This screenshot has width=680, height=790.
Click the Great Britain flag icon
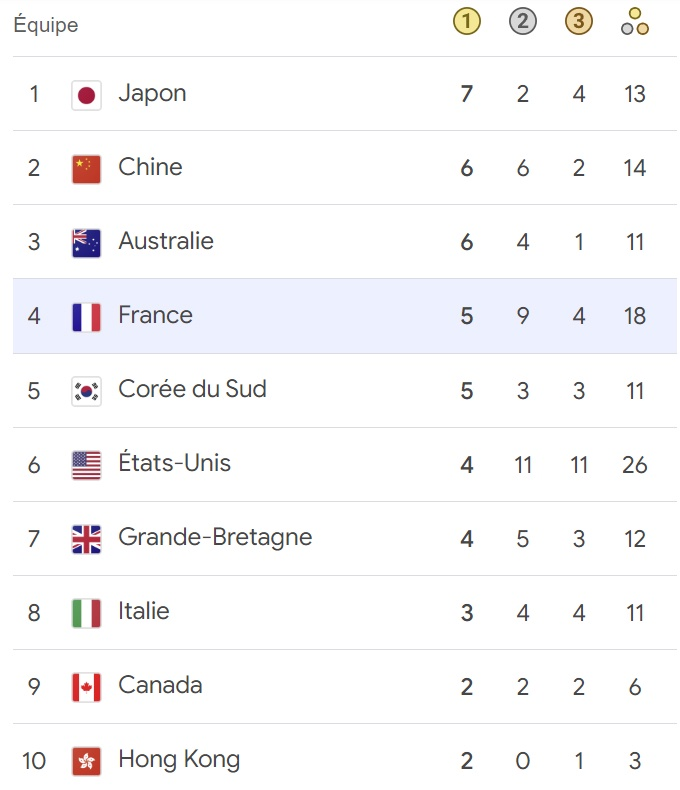coord(87,539)
